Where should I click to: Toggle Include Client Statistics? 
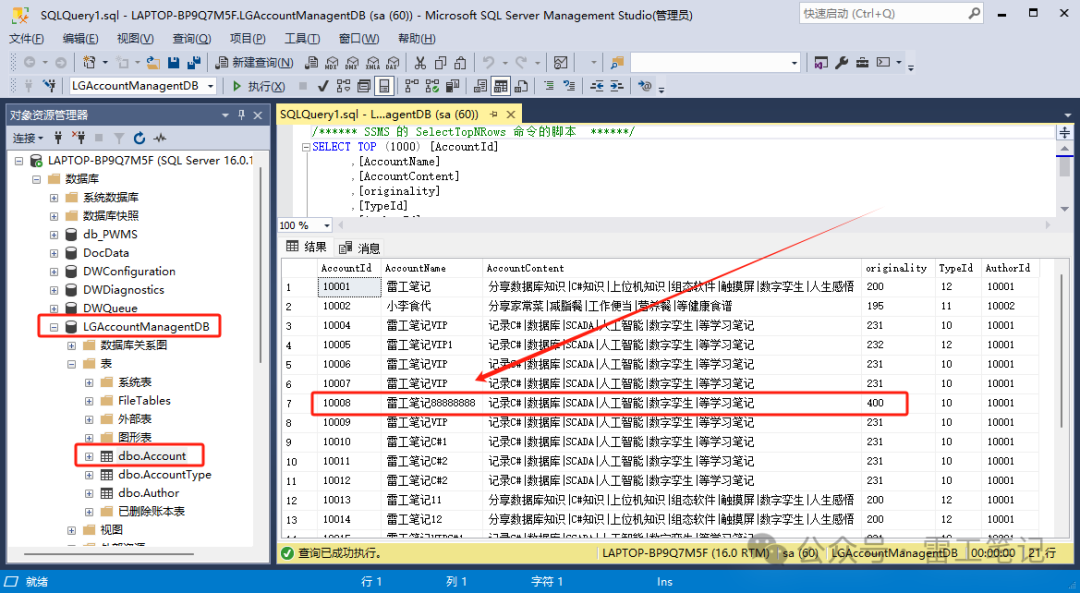(453, 86)
